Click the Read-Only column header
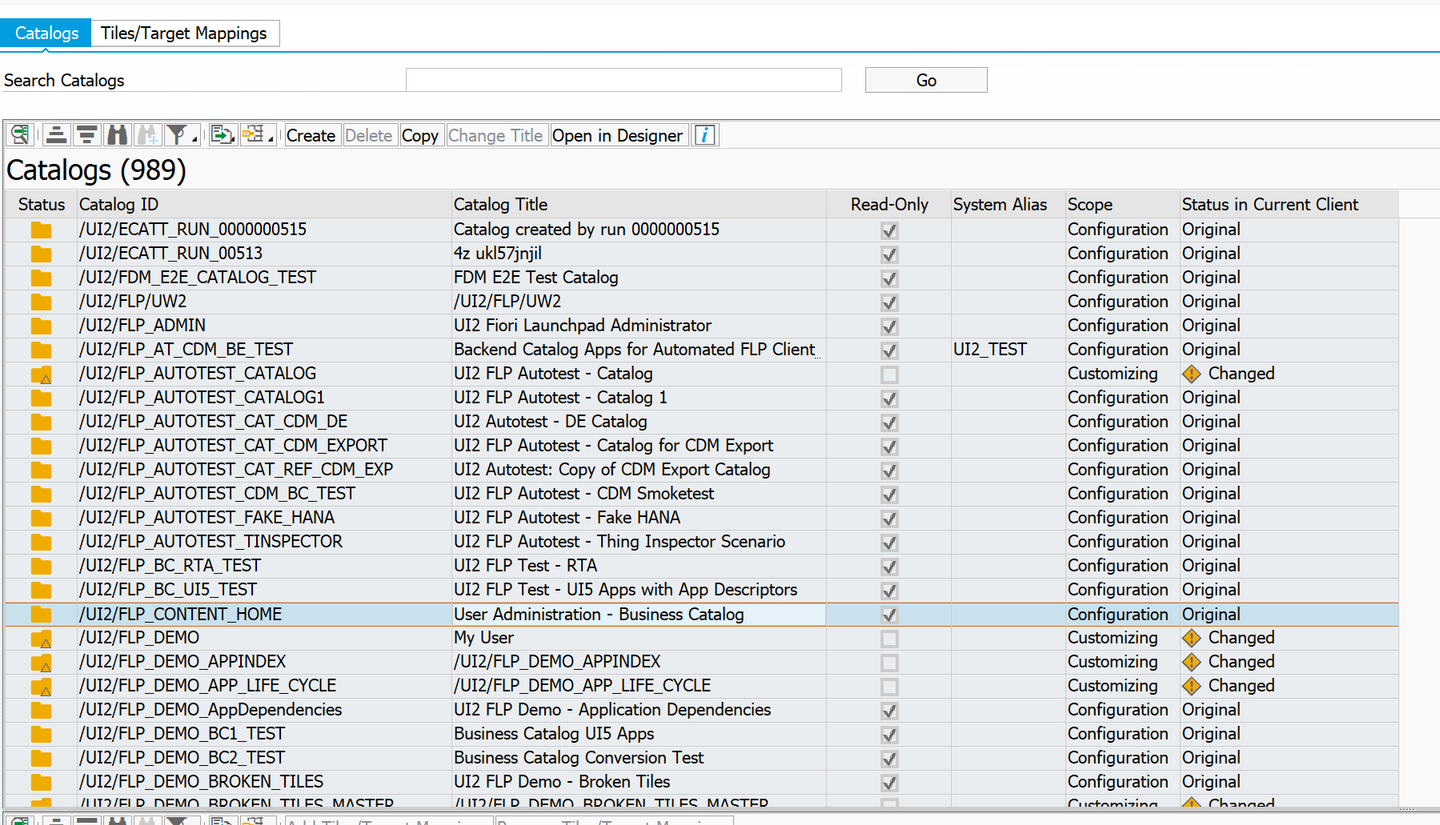 coord(889,204)
